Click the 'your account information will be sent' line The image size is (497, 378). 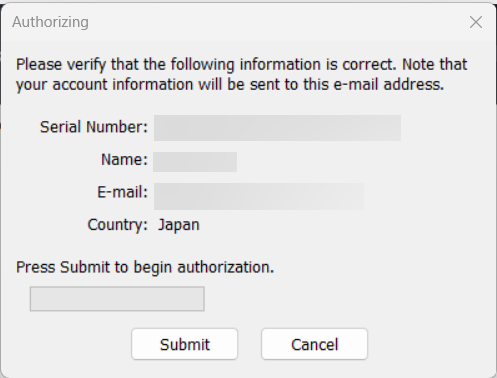pyautogui.click(x=230, y=84)
